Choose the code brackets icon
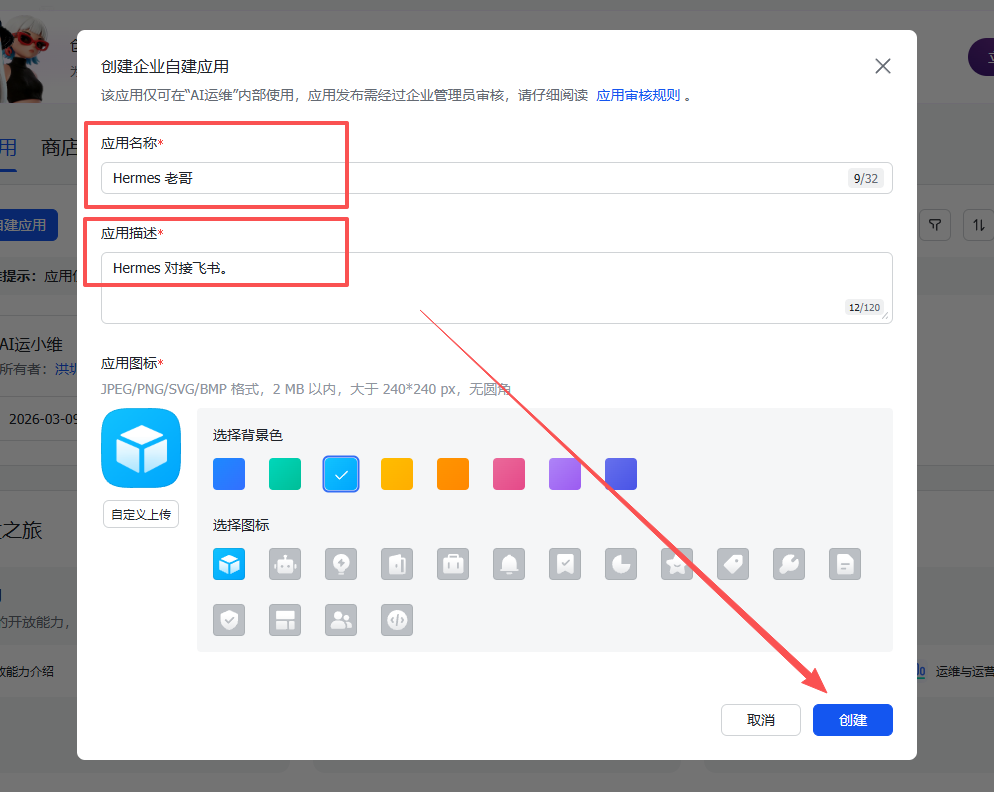This screenshot has height=792, width=994. (x=397, y=620)
